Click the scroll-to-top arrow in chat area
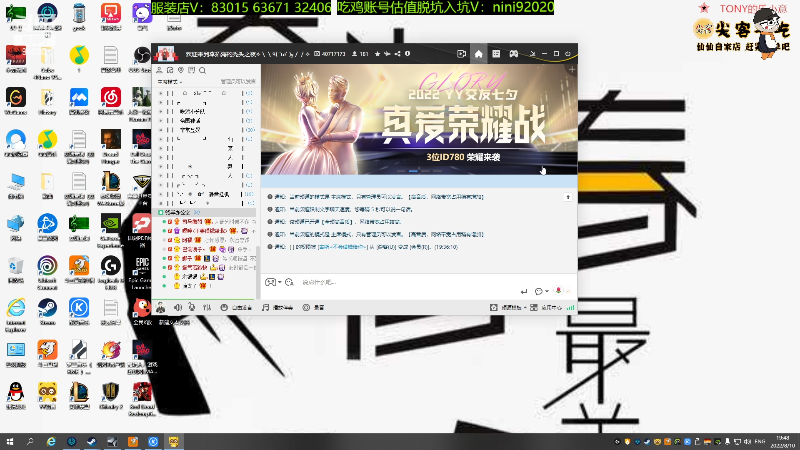 (568, 197)
